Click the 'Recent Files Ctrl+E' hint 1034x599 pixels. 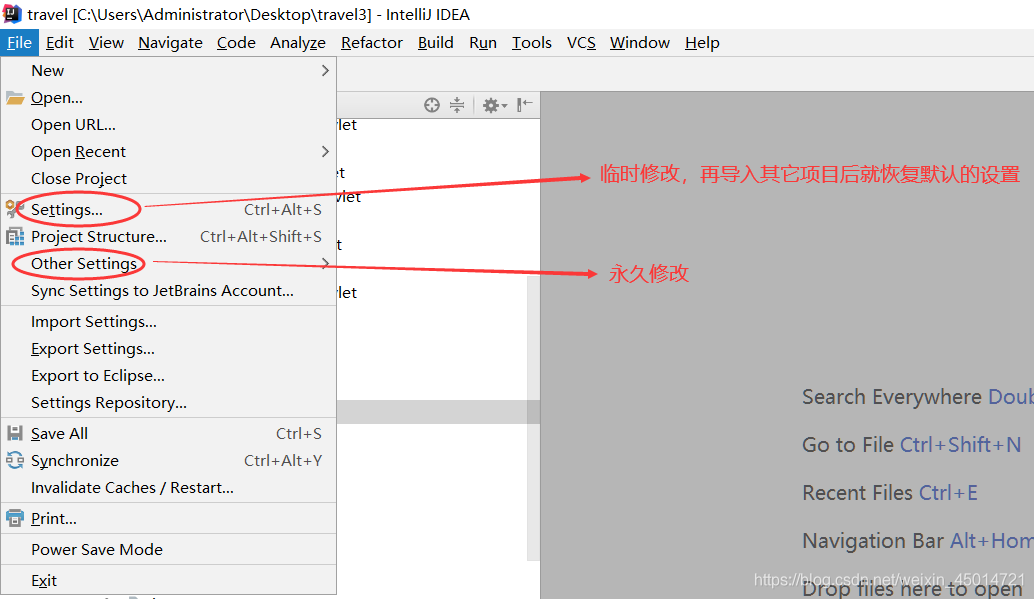coord(890,493)
